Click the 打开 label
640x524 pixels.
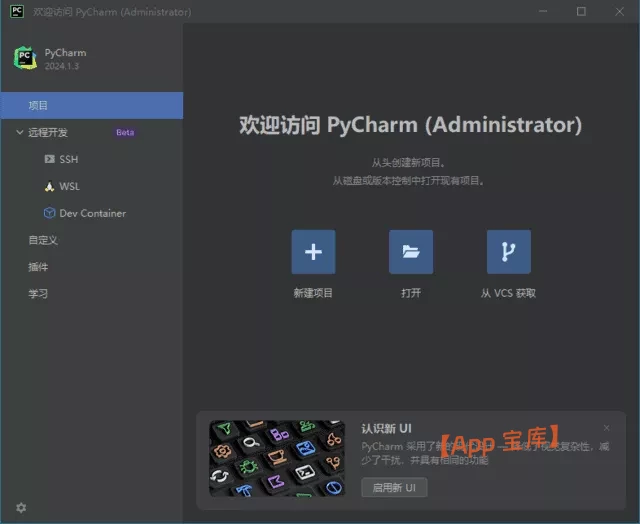[411, 293]
